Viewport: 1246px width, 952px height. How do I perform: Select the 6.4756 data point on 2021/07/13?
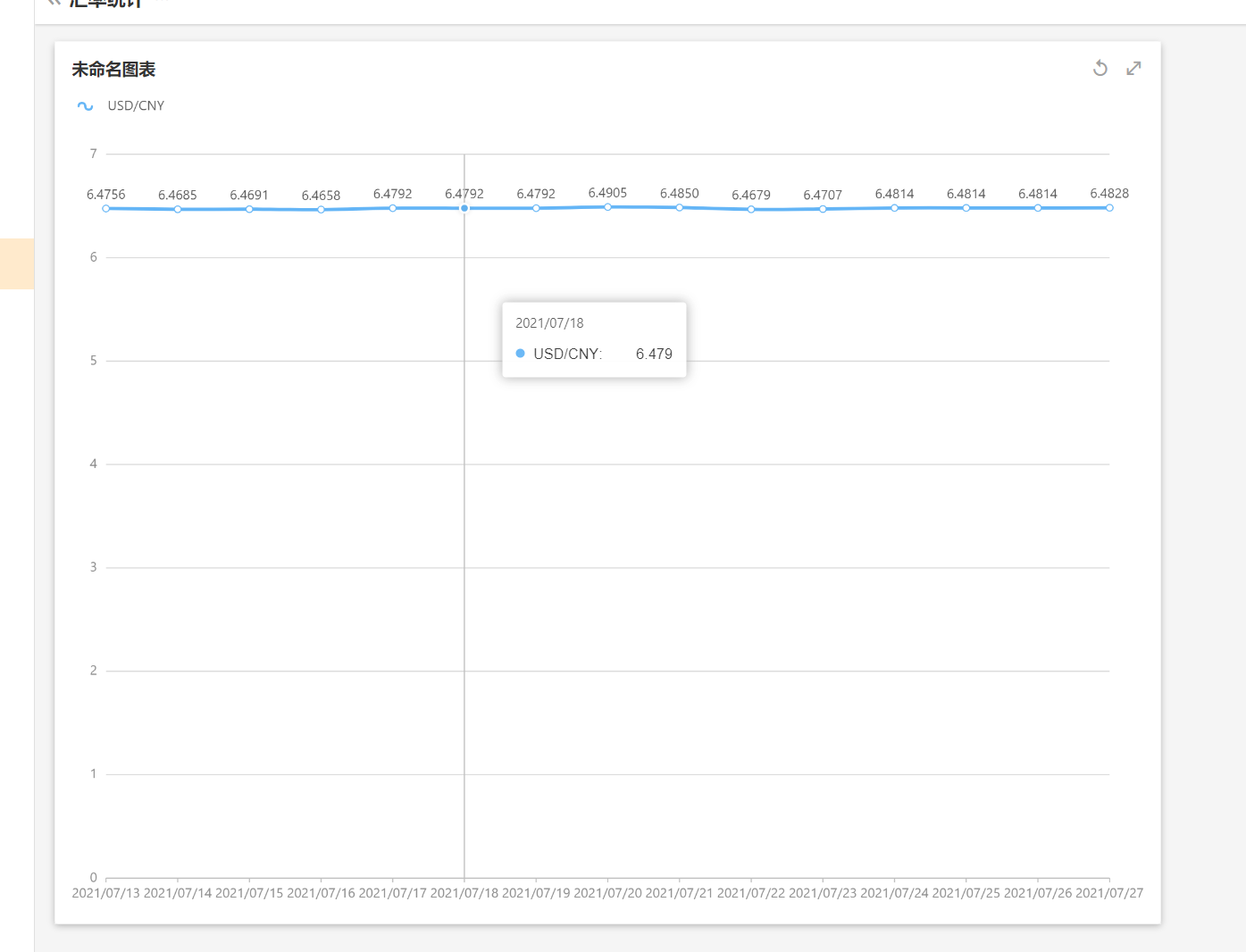click(x=106, y=209)
